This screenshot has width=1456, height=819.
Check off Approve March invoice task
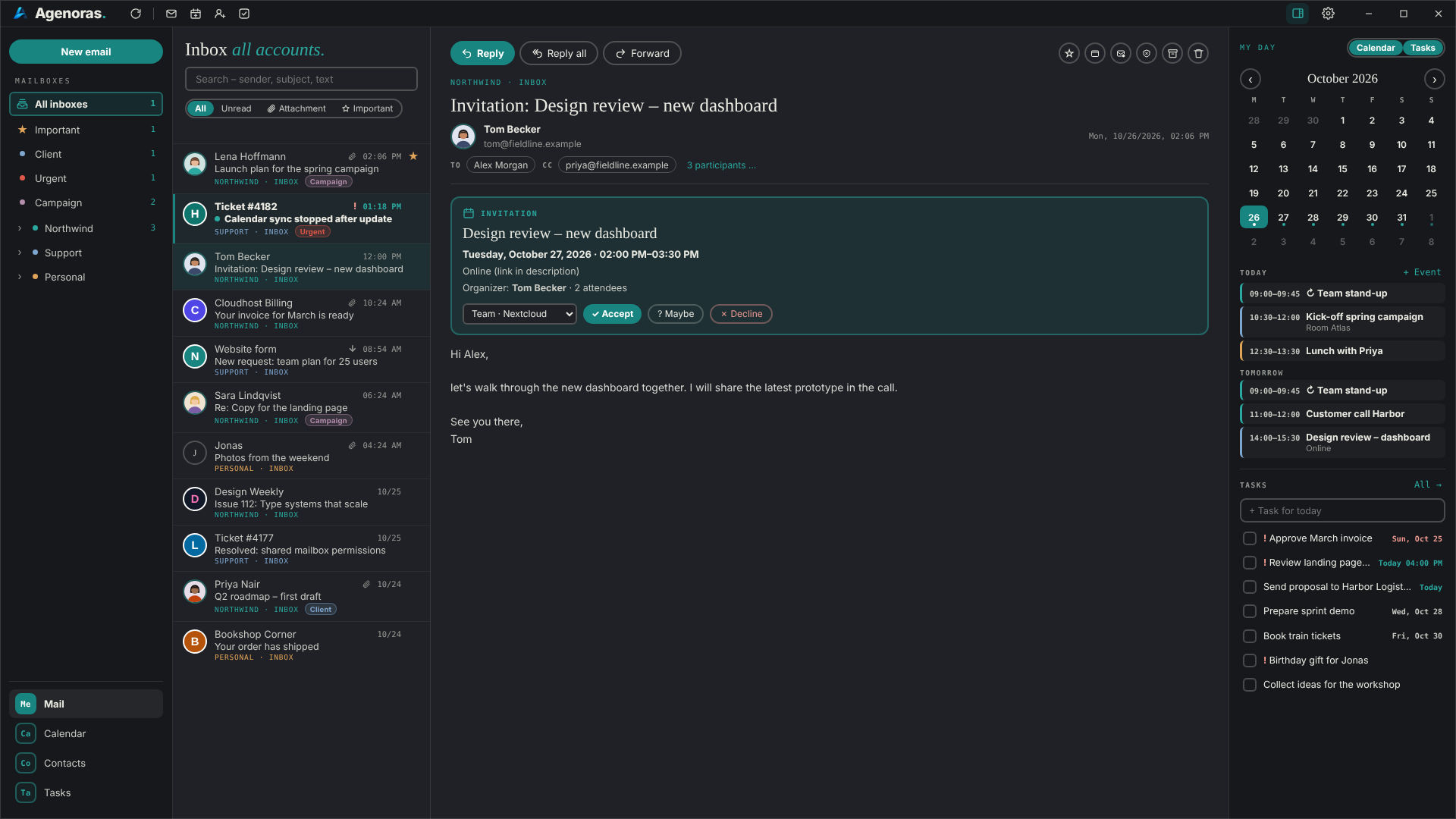[x=1250, y=538]
